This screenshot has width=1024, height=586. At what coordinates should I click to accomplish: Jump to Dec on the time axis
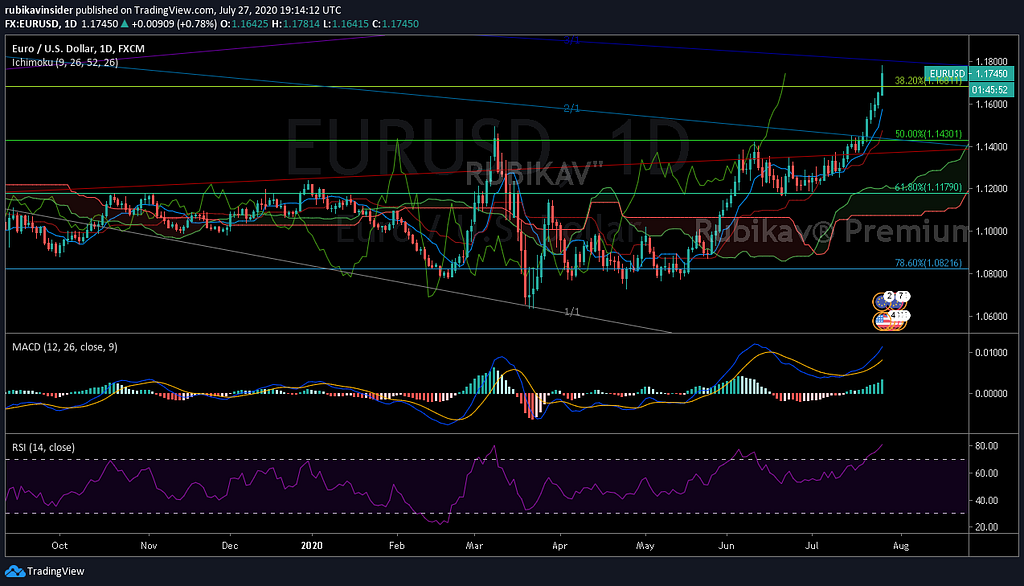click(230, 545)
